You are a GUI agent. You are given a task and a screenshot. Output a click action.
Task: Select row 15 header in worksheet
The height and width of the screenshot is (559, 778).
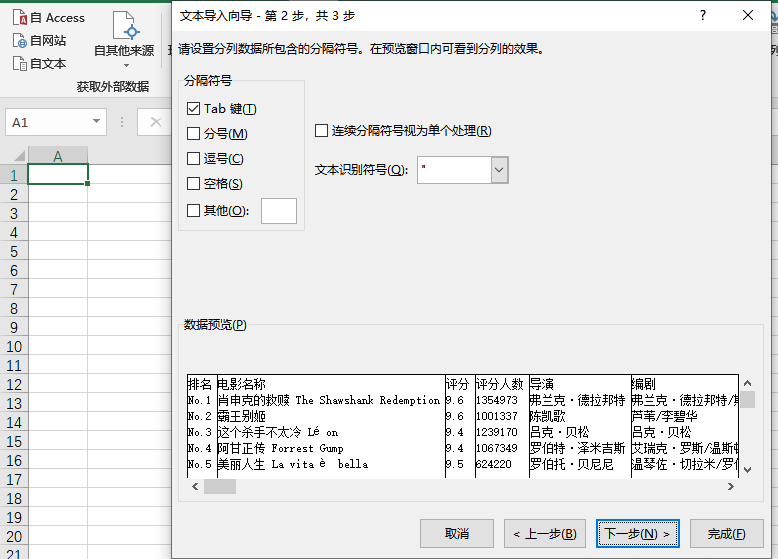point(14,441)
